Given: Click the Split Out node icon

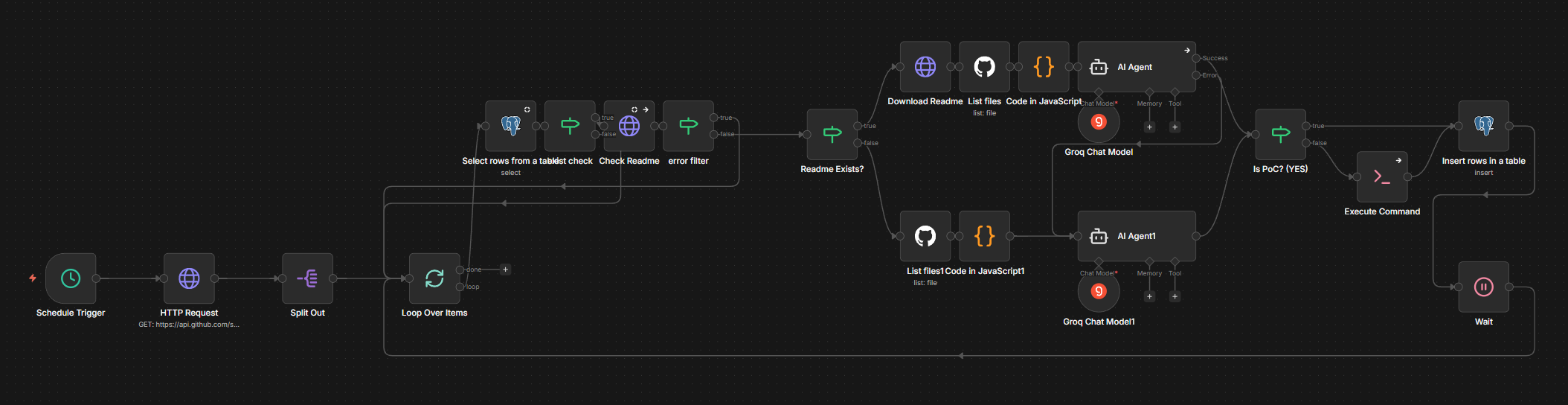Looking at the screenshot, I should 307,278.
